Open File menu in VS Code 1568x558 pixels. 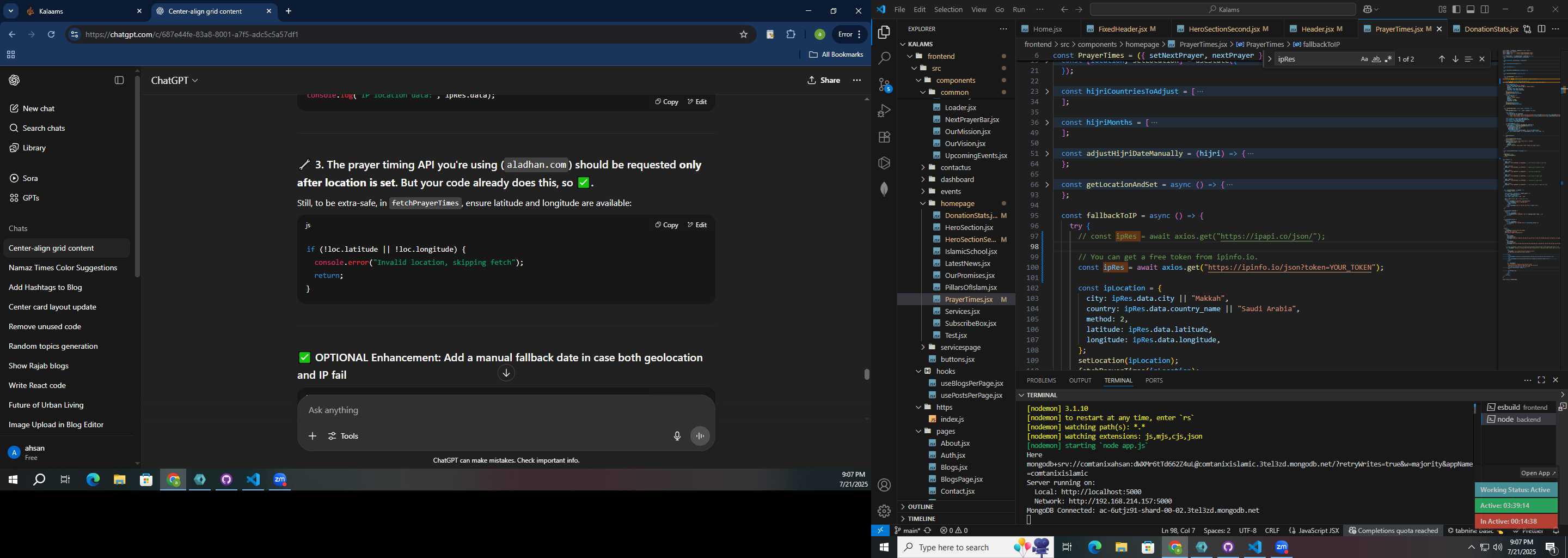(899, 9)
